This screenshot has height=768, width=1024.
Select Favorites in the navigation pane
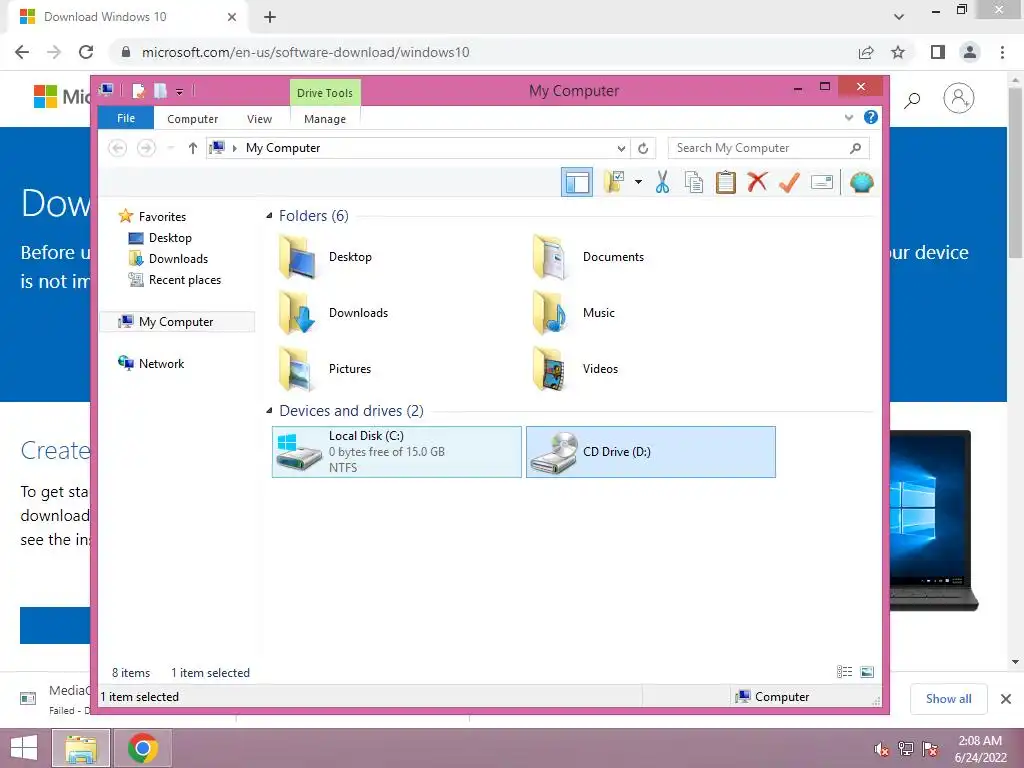click(x=163, y=216)
